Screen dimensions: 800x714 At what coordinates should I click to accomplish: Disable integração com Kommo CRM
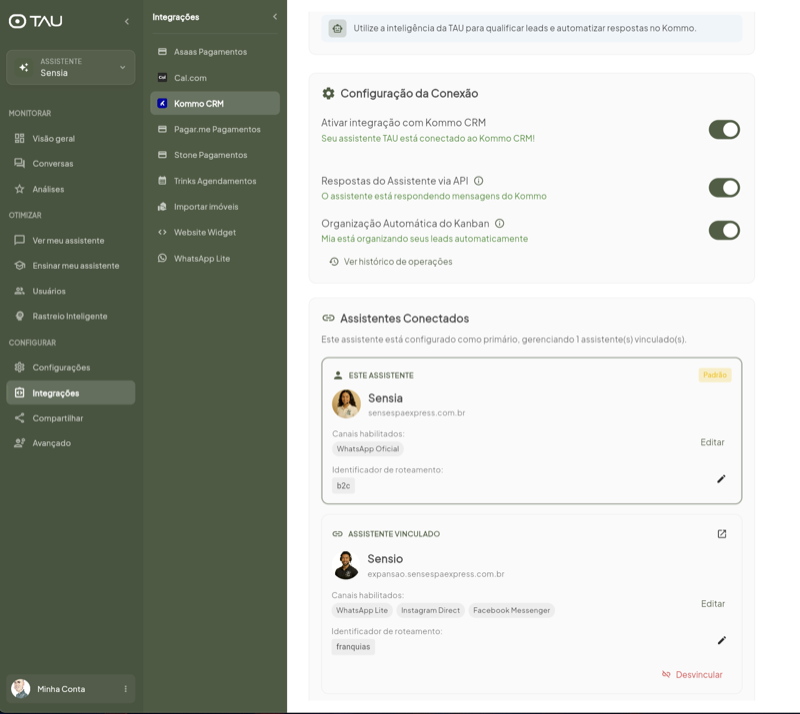point(724,129)
